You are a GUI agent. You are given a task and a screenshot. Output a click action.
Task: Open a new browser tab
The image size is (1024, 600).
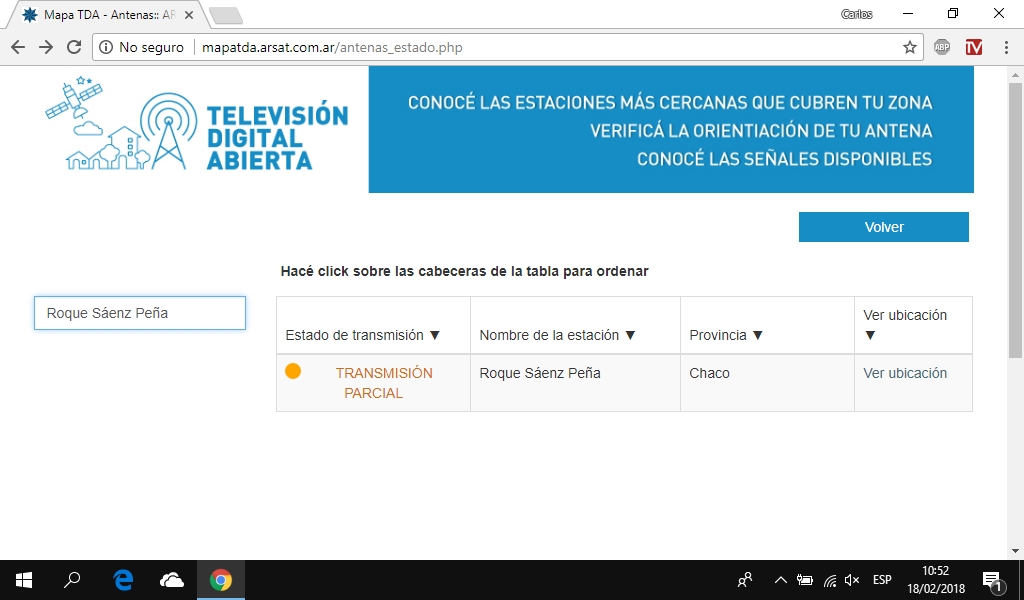coord(225,15)
